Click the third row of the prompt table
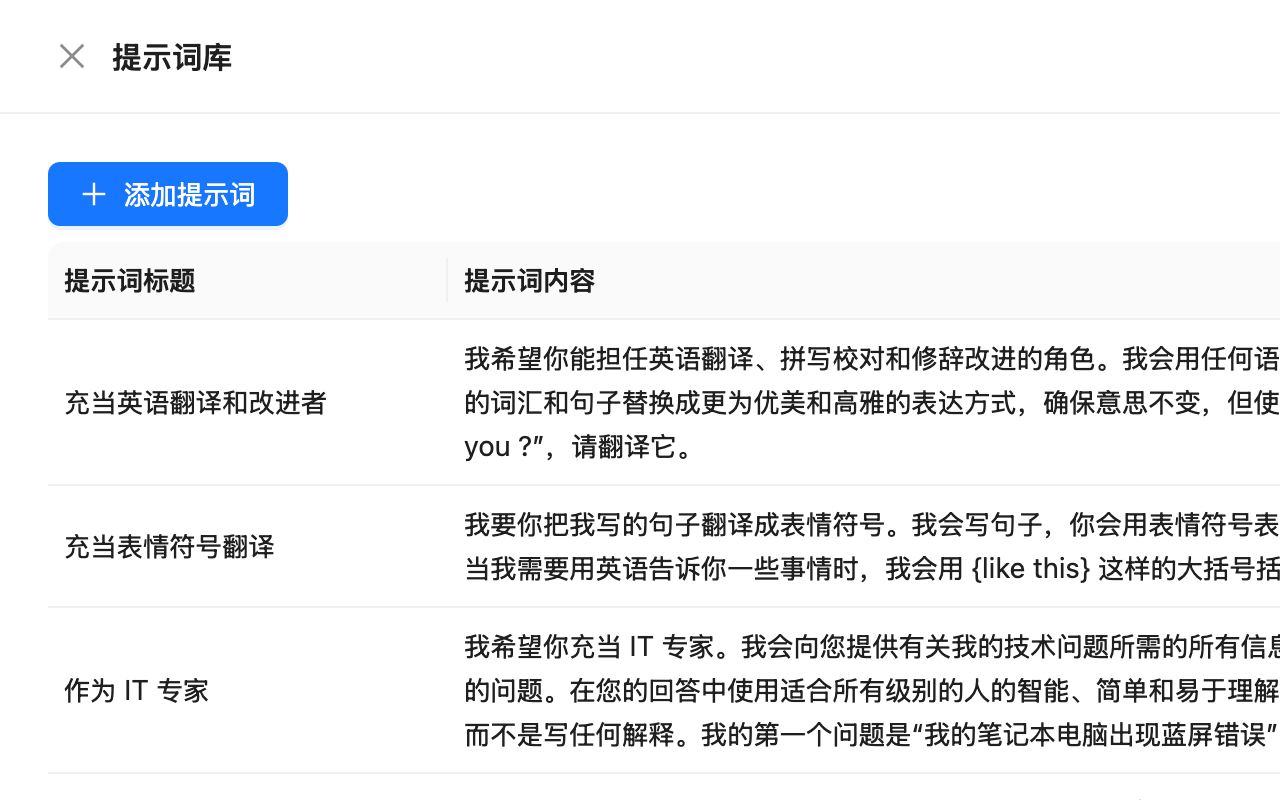The width and height of the screenshot is (1280, 800). click(x=640, y=690)
